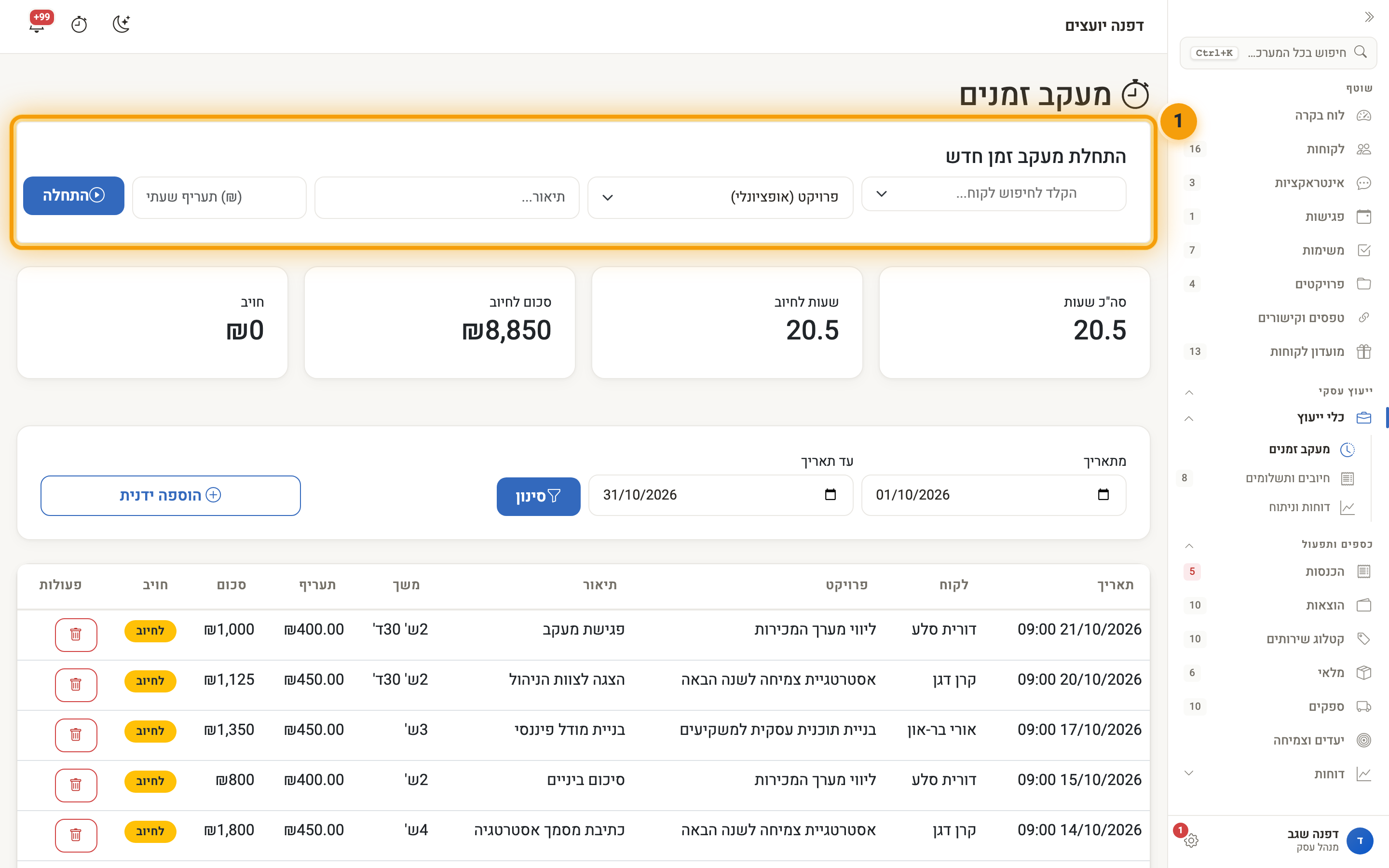Click the התחלה start tracking button
This screenshot has height=868, width=1389.
point(73,196)
